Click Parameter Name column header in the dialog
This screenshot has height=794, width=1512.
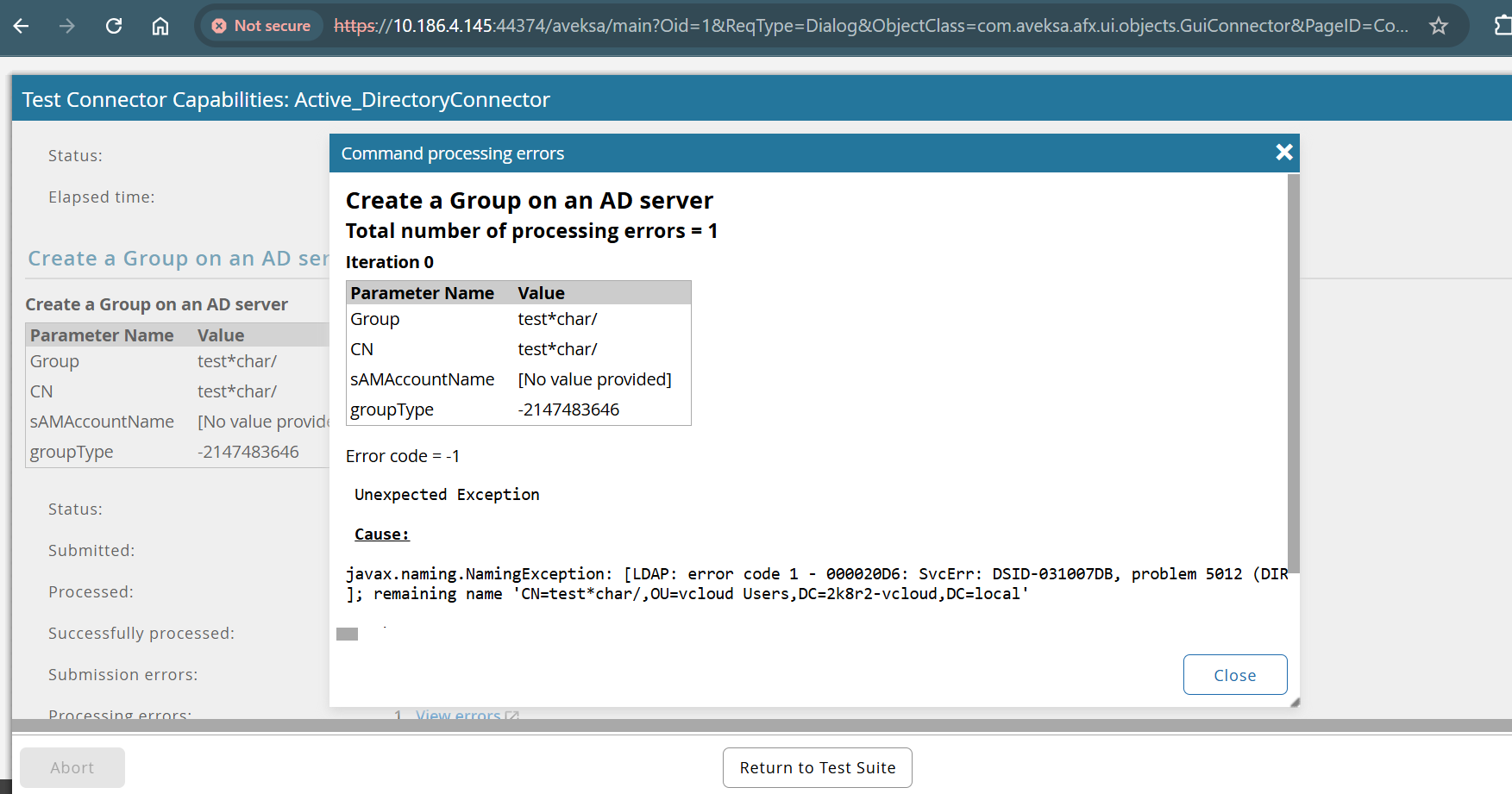click(422, 293)
